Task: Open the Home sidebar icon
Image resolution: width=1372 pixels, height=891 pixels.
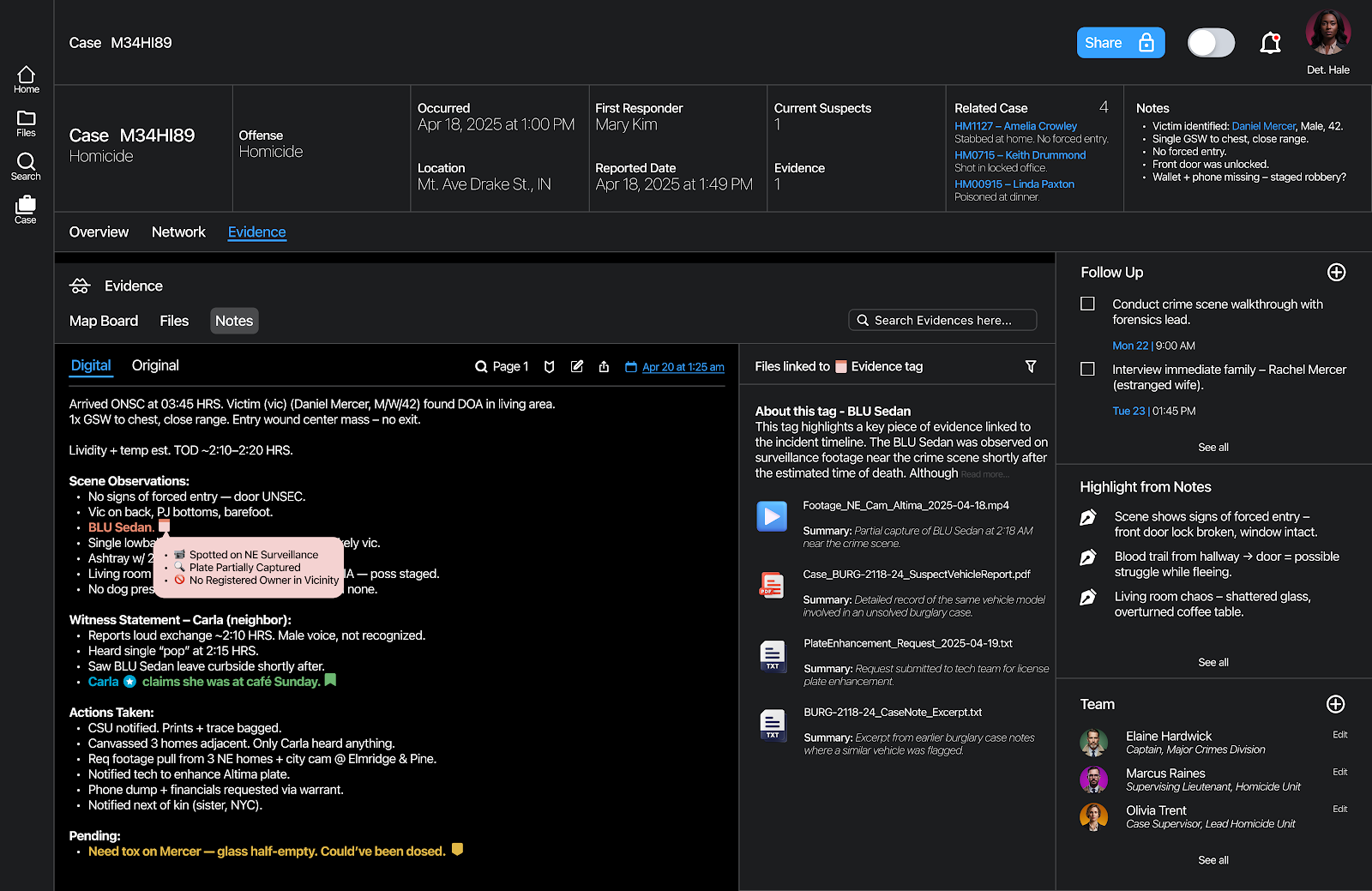Action: point(27,80)
